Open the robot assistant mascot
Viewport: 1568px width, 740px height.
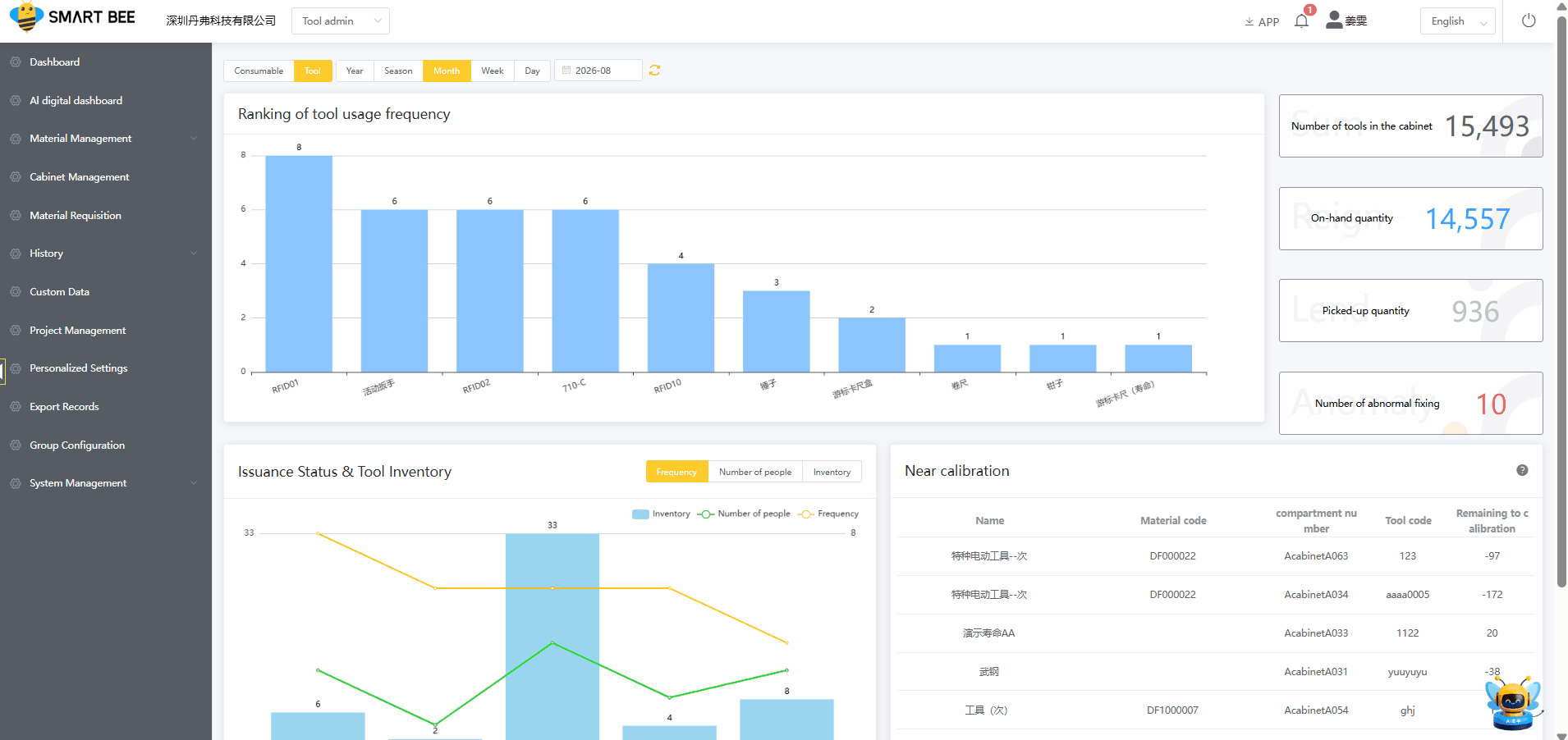click(1512, 702)
